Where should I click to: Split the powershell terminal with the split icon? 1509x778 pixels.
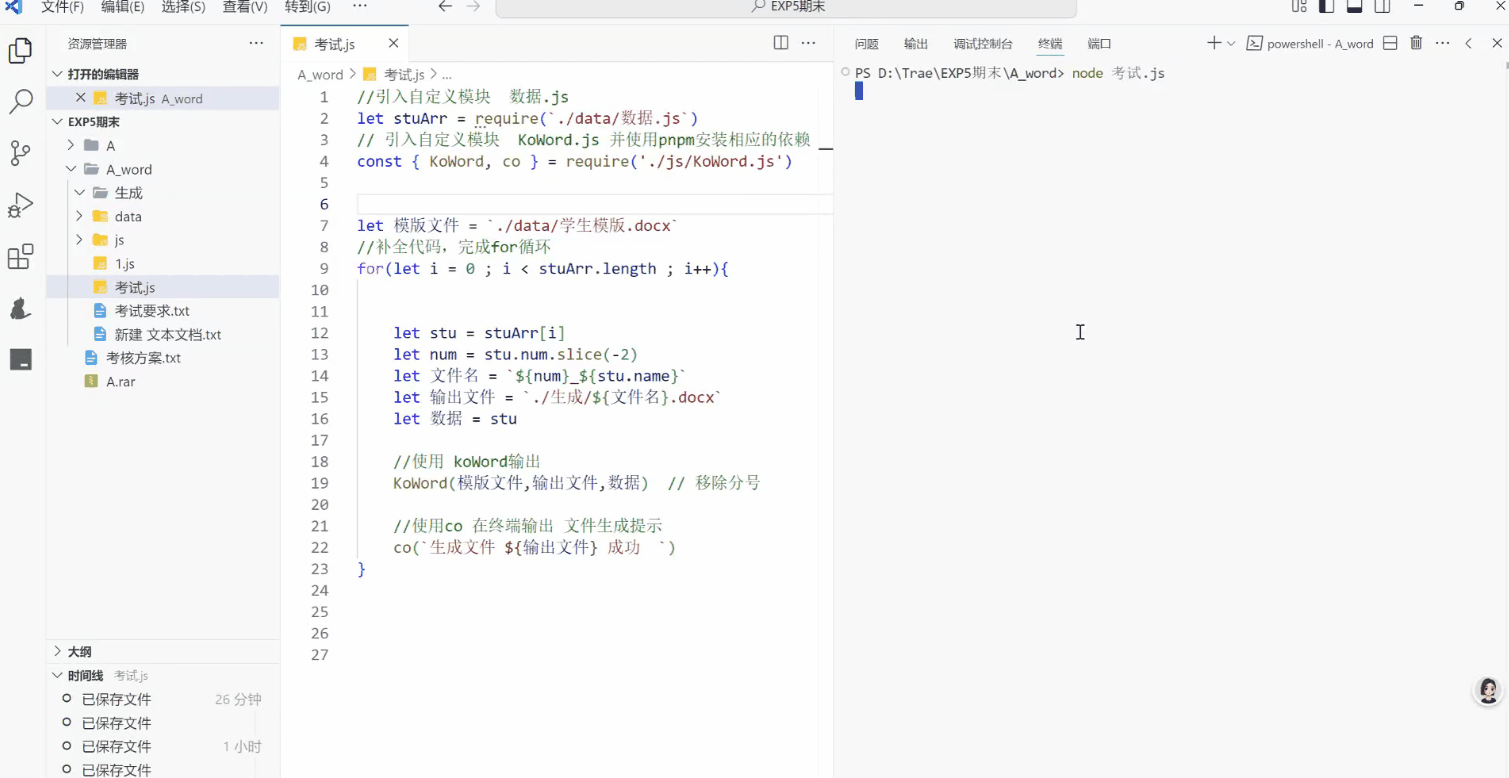click(x=1390, y=43)
